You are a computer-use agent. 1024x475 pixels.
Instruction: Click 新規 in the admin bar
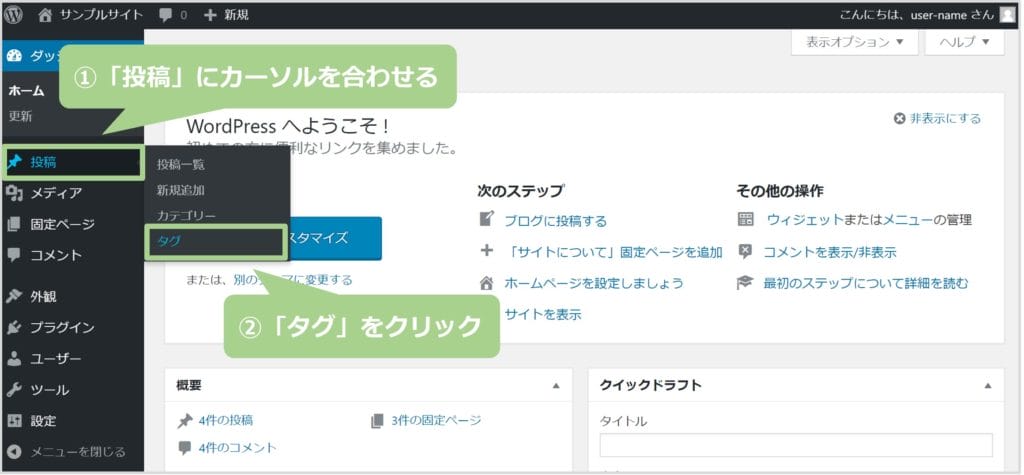tap(236, 15)
